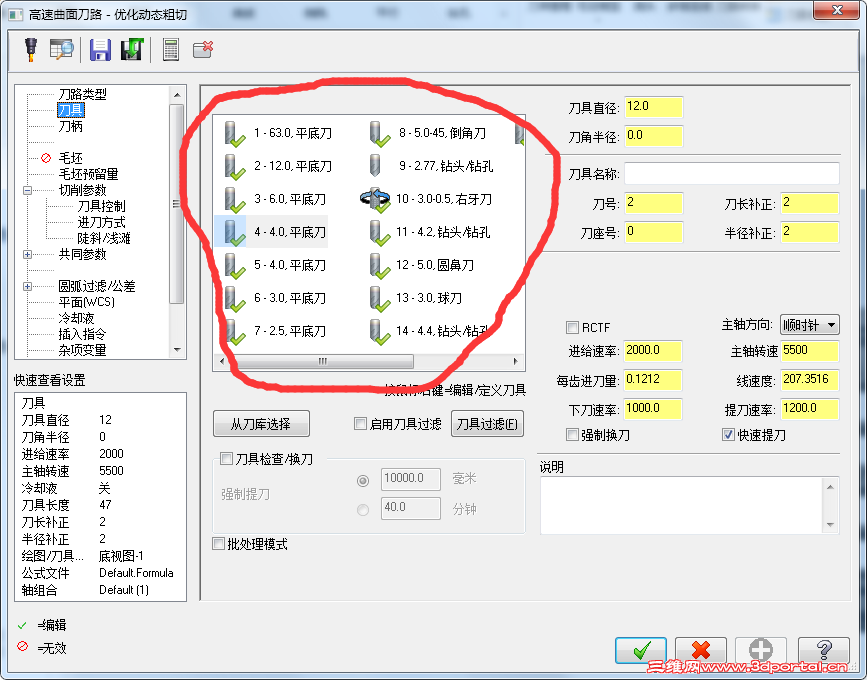Select tool 3 - 6.0 平底刀 icon
The image size is (867, 680).
pos(234,200)
